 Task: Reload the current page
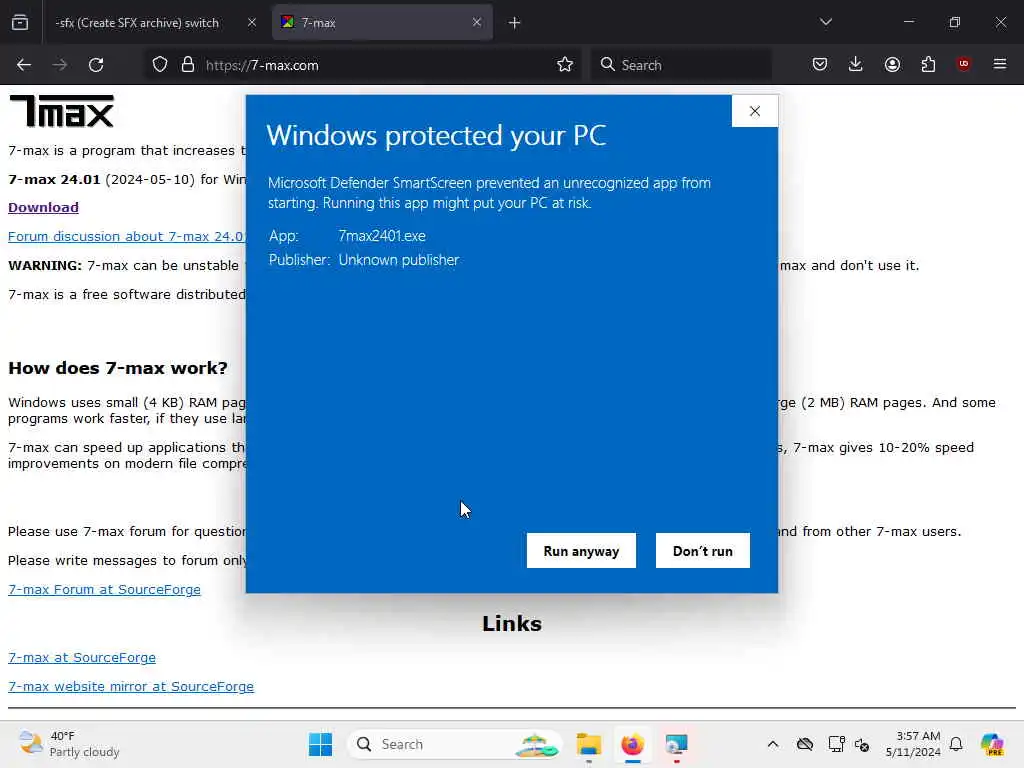click(x=96, y=65)
